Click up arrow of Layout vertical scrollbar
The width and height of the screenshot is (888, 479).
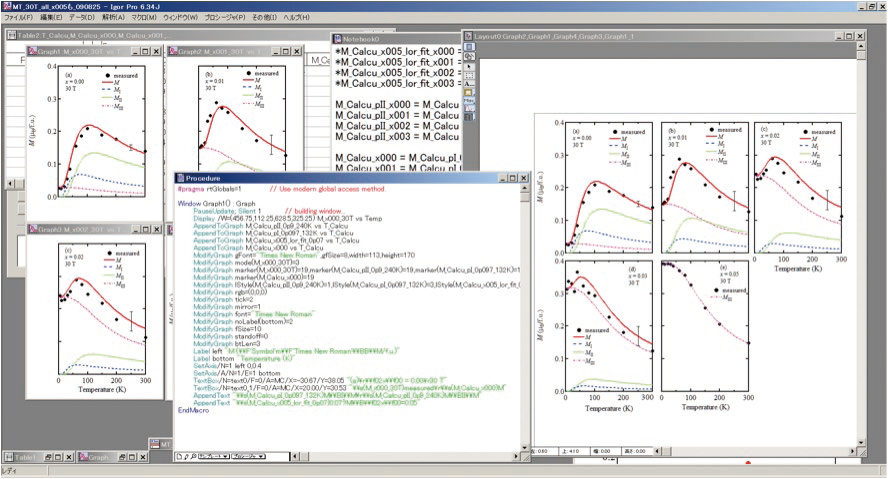[861, 47]
